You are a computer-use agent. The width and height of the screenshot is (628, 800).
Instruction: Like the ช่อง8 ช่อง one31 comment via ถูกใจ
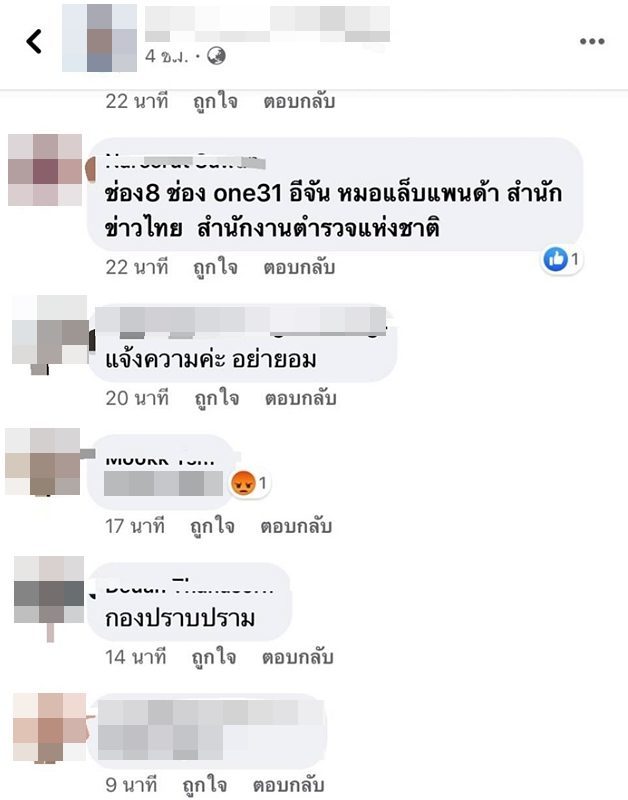tap(215, 267)
